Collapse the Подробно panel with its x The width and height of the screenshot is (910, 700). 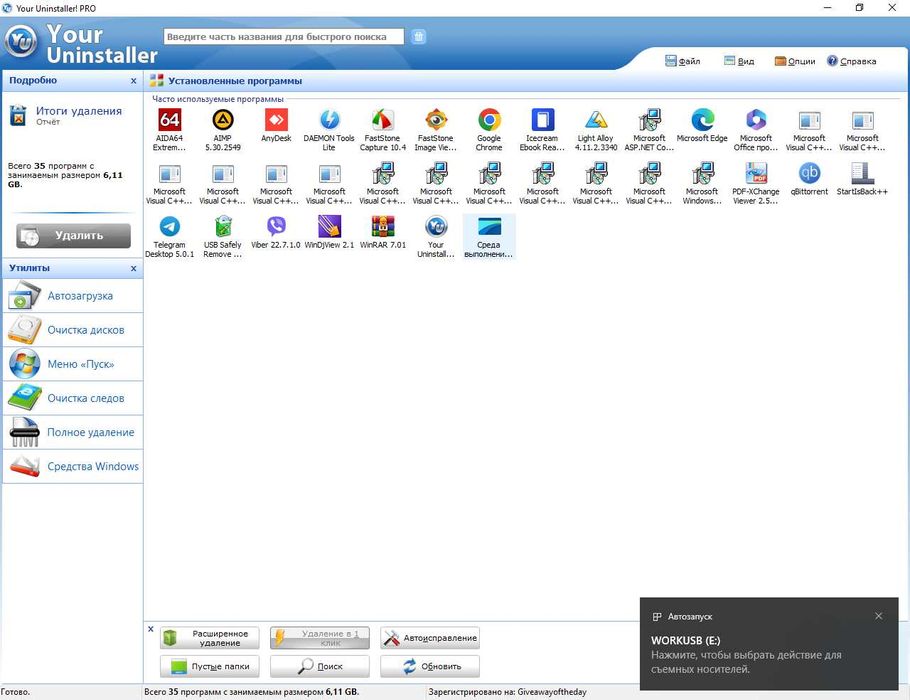pyautogui.click(x=133, y=81)
